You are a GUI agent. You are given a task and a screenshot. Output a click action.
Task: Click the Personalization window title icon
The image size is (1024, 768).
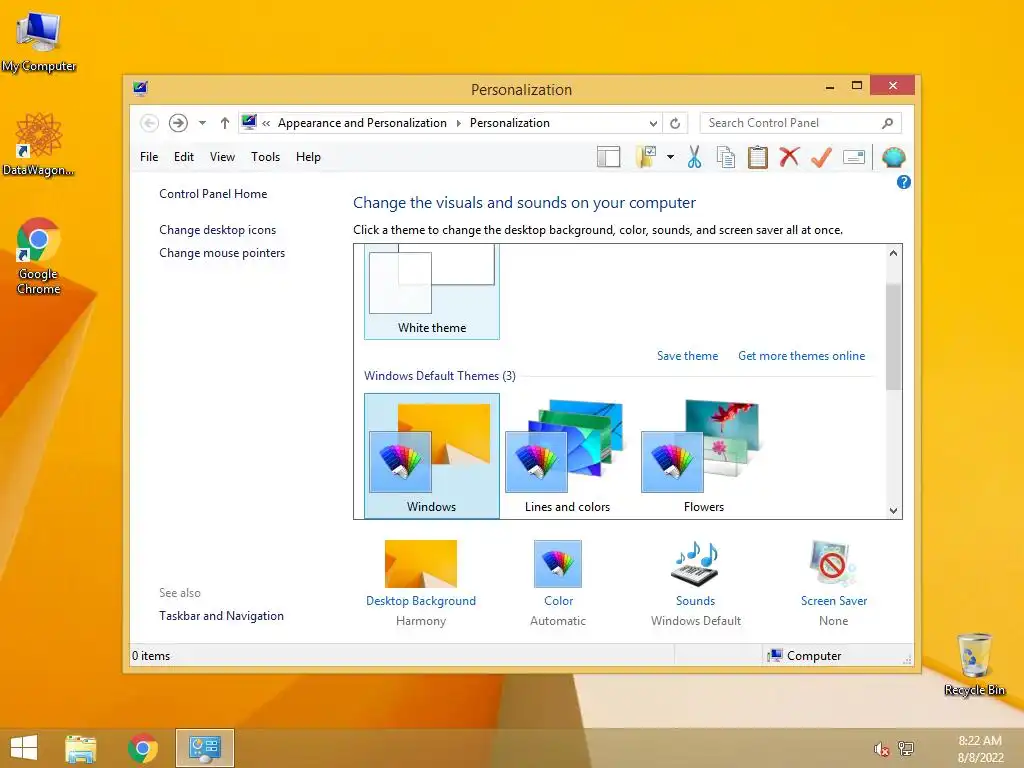click(140, 88)
